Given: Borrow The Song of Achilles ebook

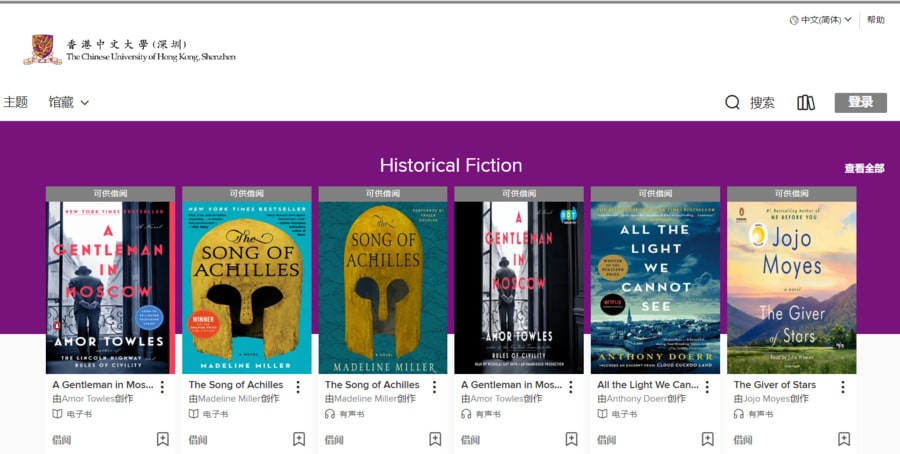Looking at the screenshot, I should tap(198, 440).
